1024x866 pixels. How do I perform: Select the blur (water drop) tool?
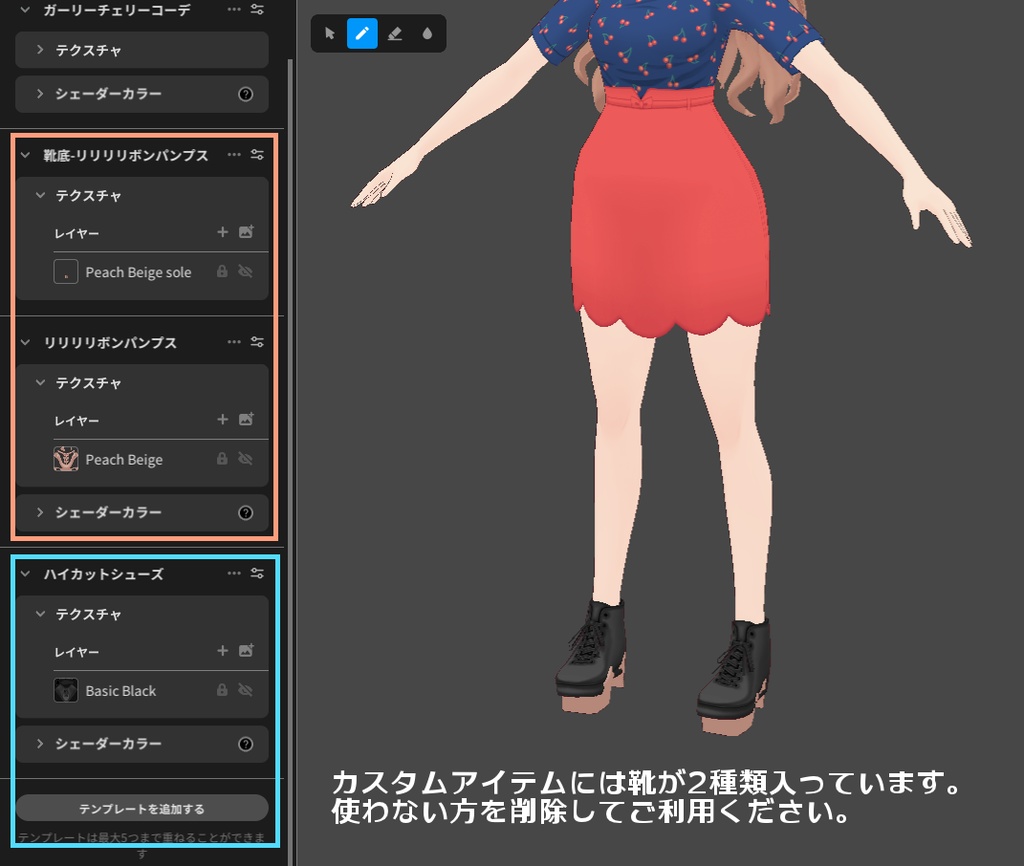pyautogui.click(x=427, y=33)
